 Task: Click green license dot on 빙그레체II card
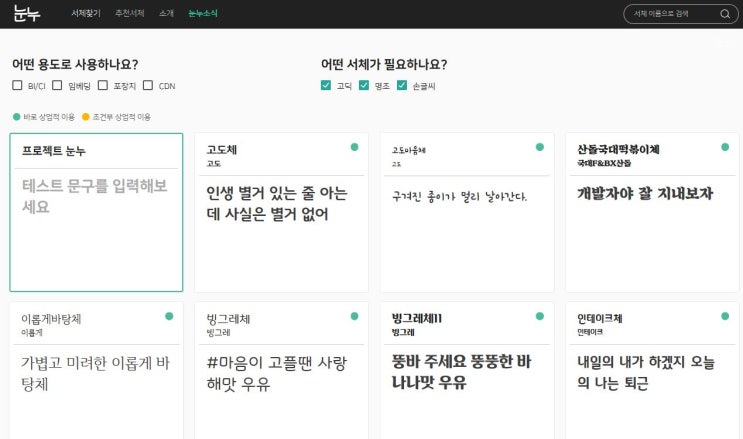pos(540,316)
